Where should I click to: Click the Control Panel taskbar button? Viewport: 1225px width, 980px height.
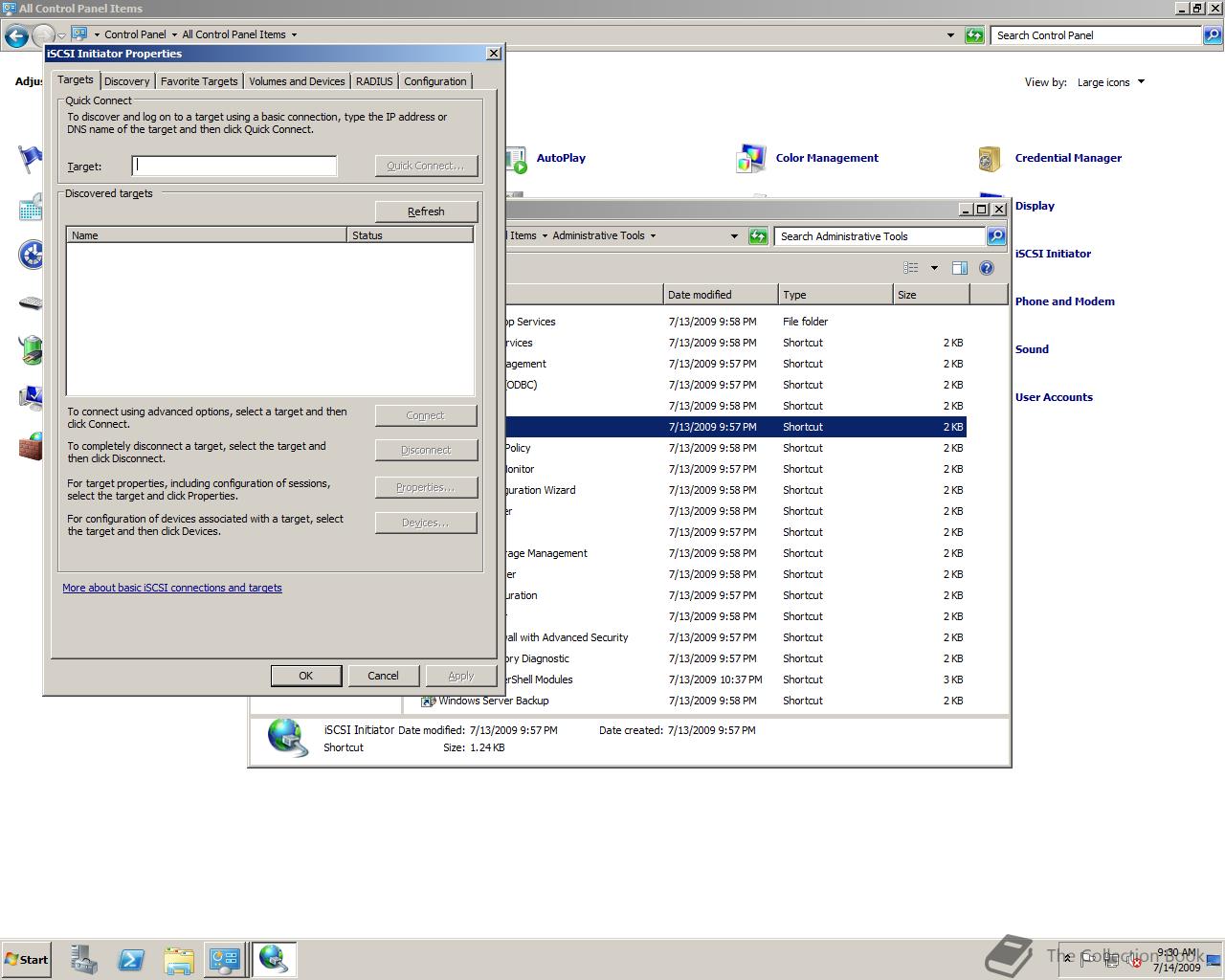(225, 960)
